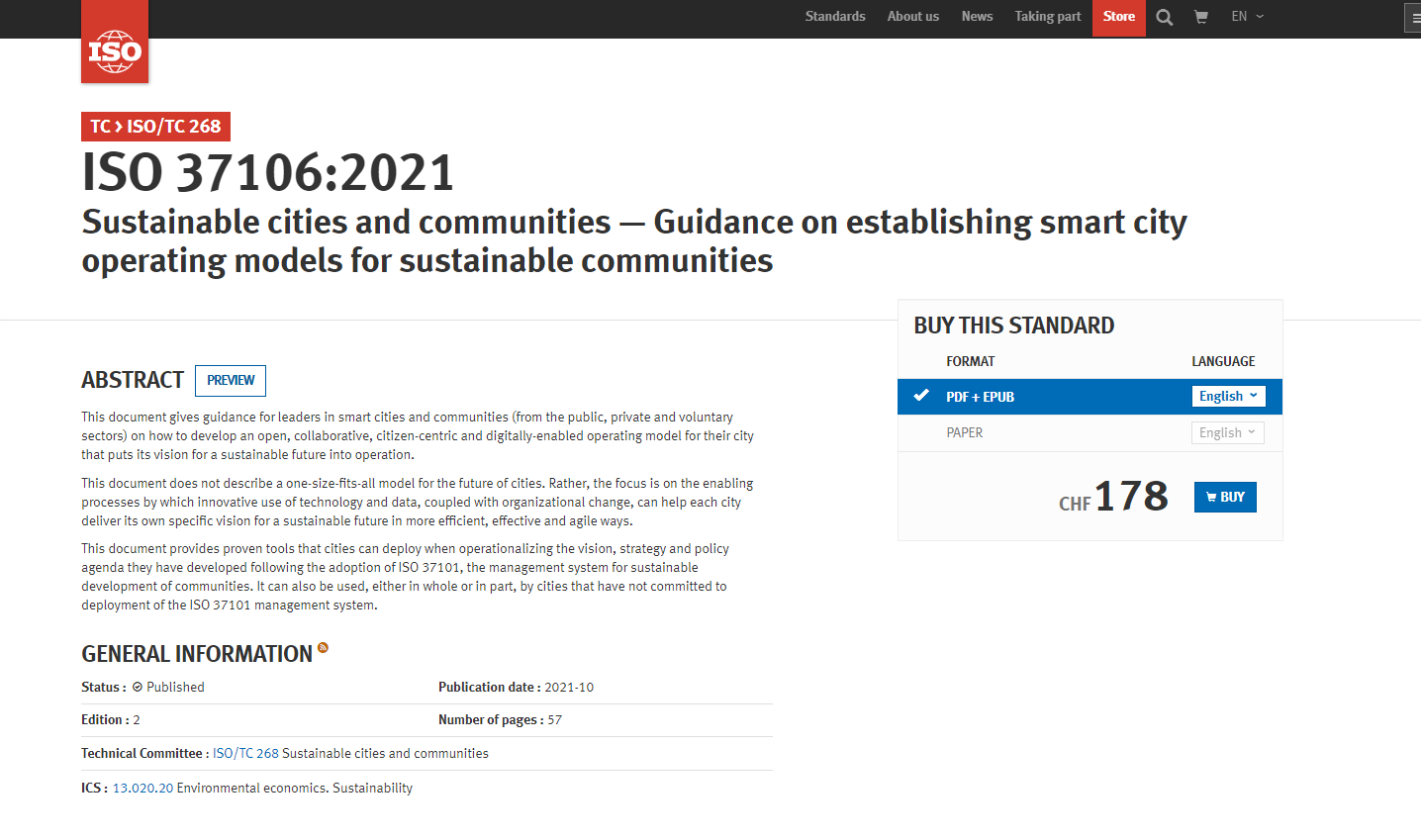Follow the ISO/TC 268 technical committee link
The height and width of the screenshot is (840, 1421).
245,753
